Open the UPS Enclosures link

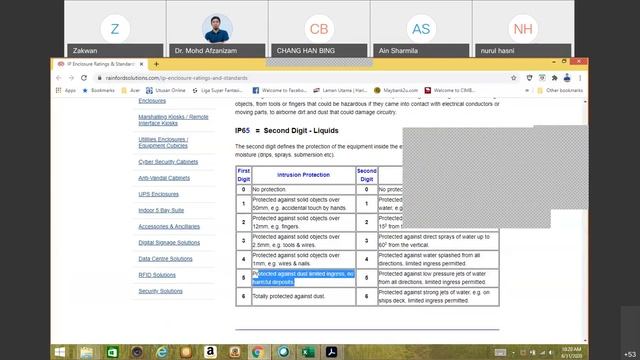point(158,194)
